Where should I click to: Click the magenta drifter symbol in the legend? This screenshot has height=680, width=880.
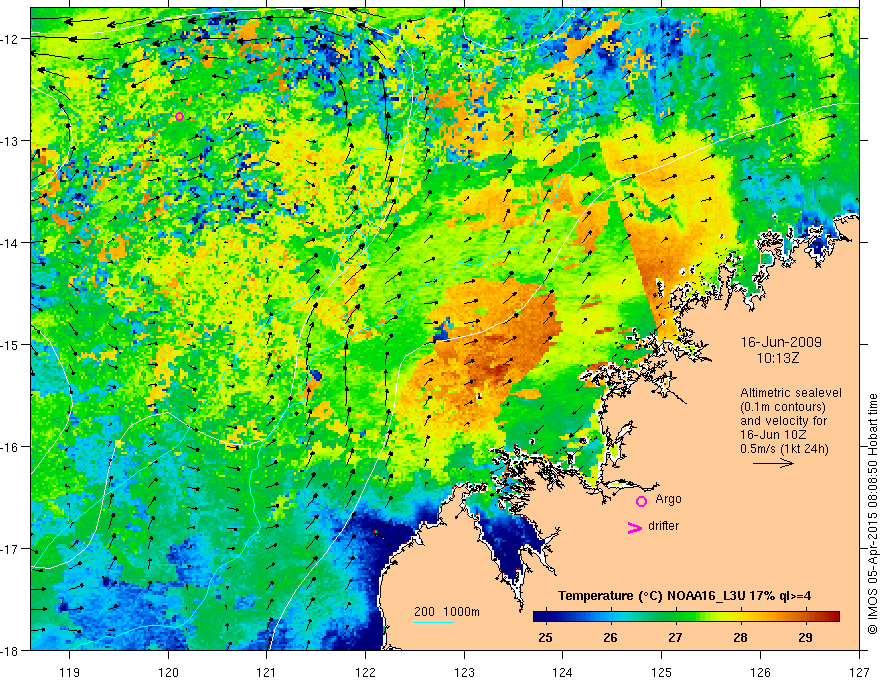tap(634, 527)
